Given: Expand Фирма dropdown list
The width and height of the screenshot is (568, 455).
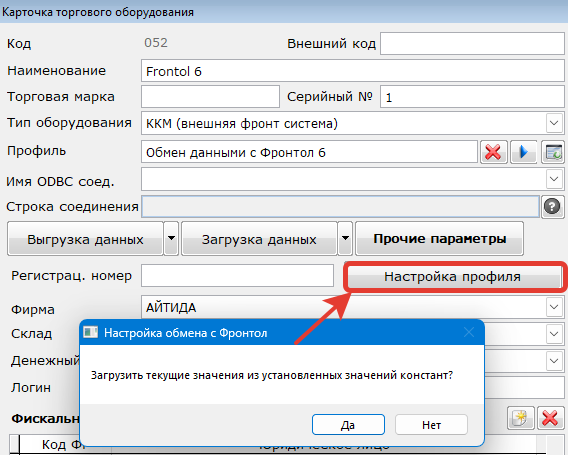Looking at the screenshot, I should [x=554, y=307].
